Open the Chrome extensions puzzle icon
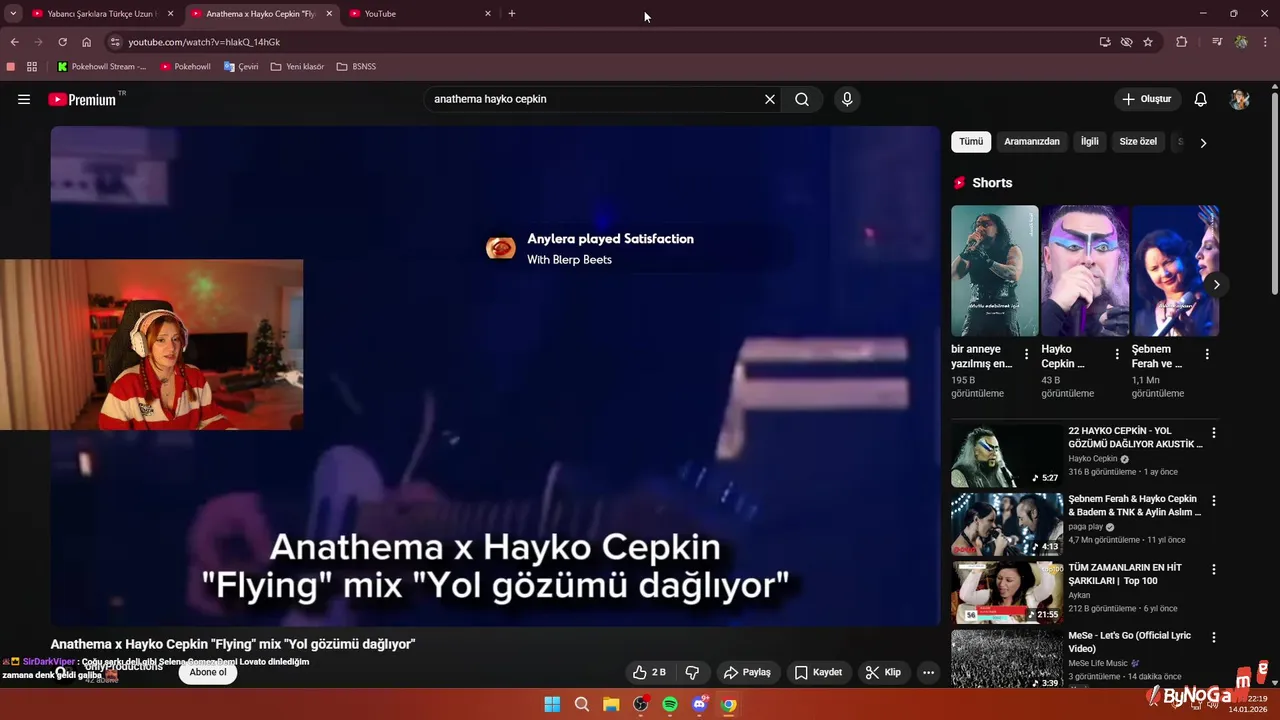This screenshot has width=1280, height=720. click(x=1182, y=42)
